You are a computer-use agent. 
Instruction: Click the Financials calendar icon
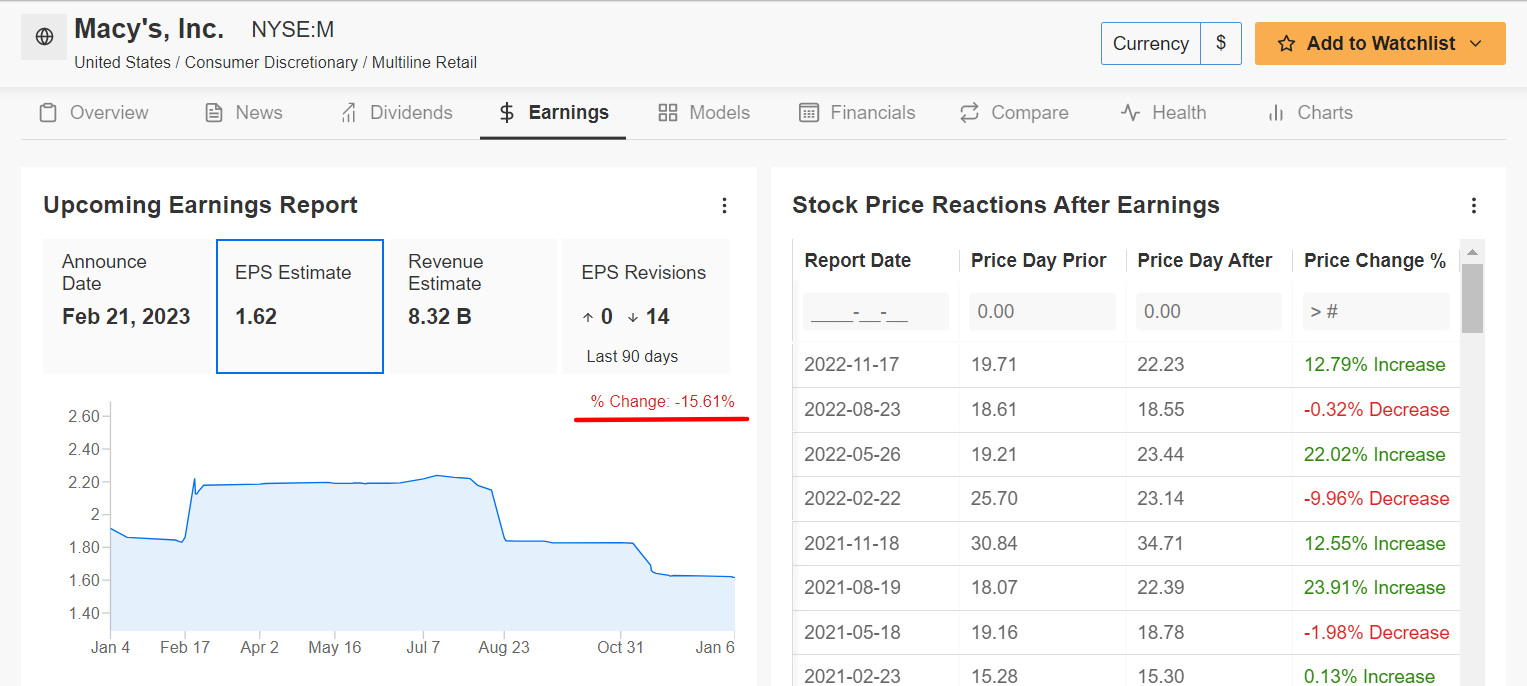pyautogui.click(x=809, y=113)
